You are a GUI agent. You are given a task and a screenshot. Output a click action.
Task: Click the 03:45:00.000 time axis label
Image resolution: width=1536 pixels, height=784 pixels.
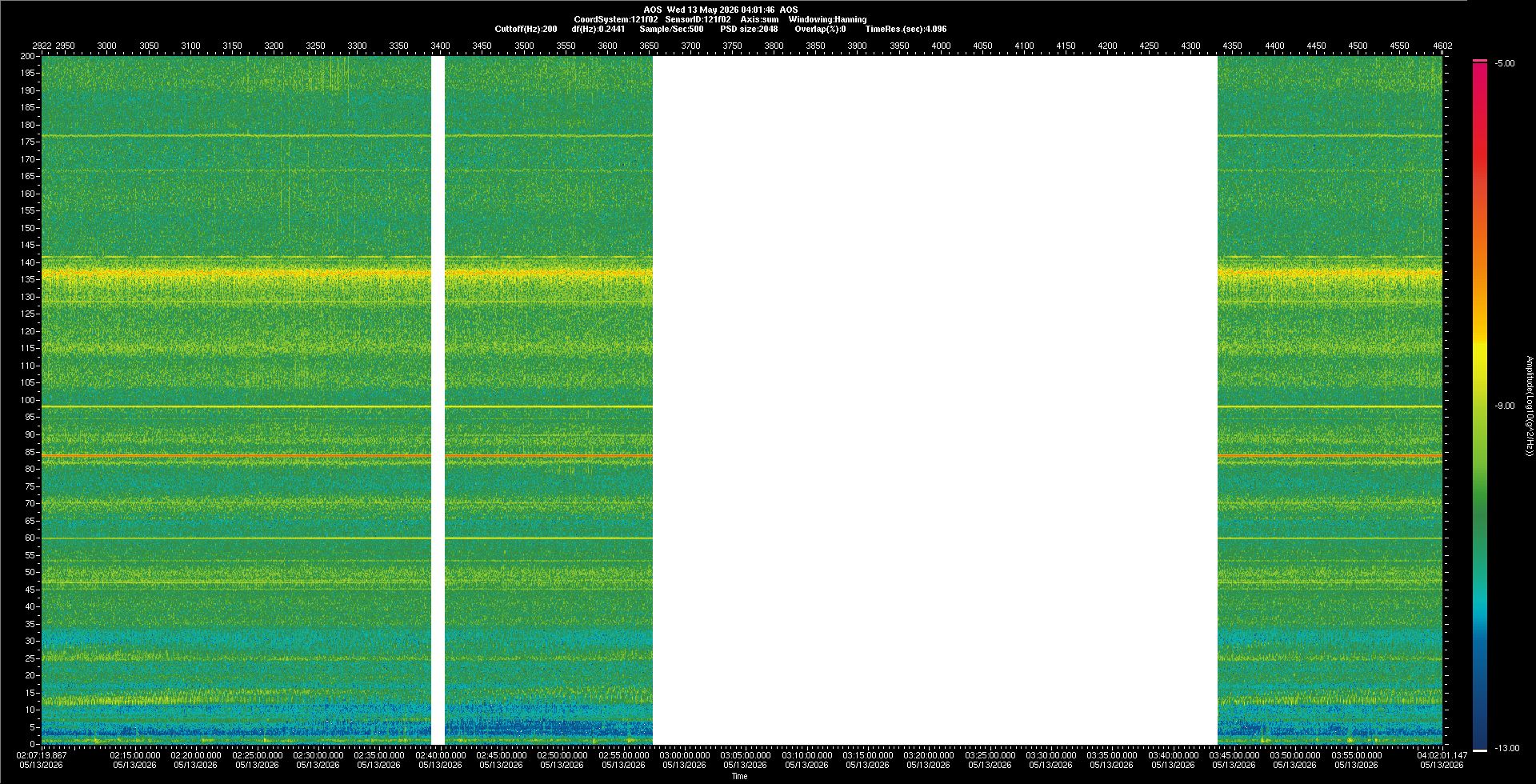[x=1234, y=755]
